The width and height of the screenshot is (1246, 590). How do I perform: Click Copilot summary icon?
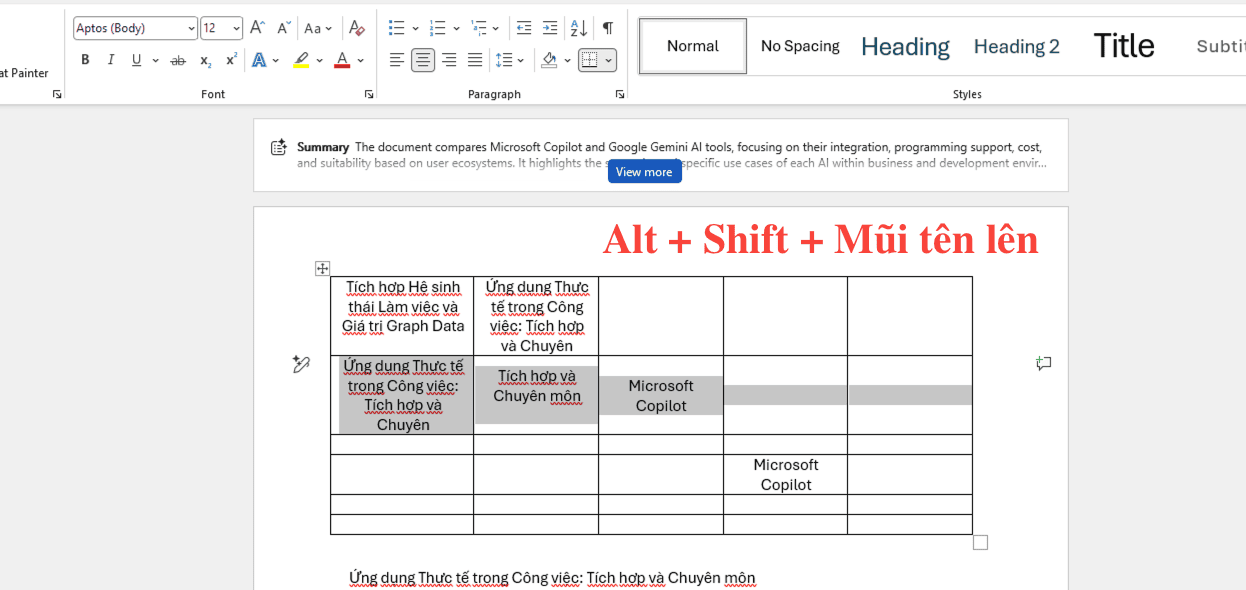coord(279,147)
